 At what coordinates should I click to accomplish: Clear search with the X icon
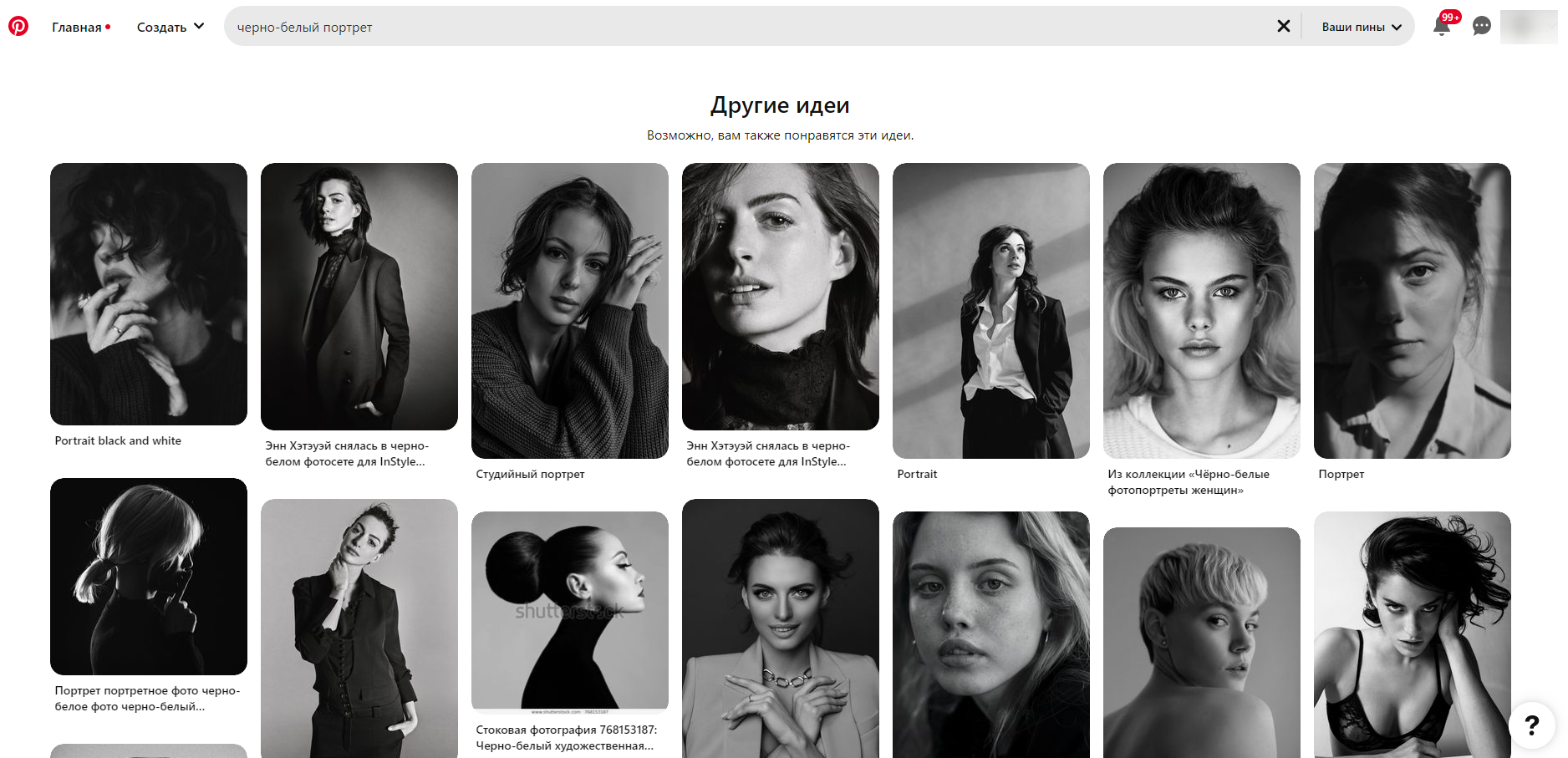[x=1283, y=27]
